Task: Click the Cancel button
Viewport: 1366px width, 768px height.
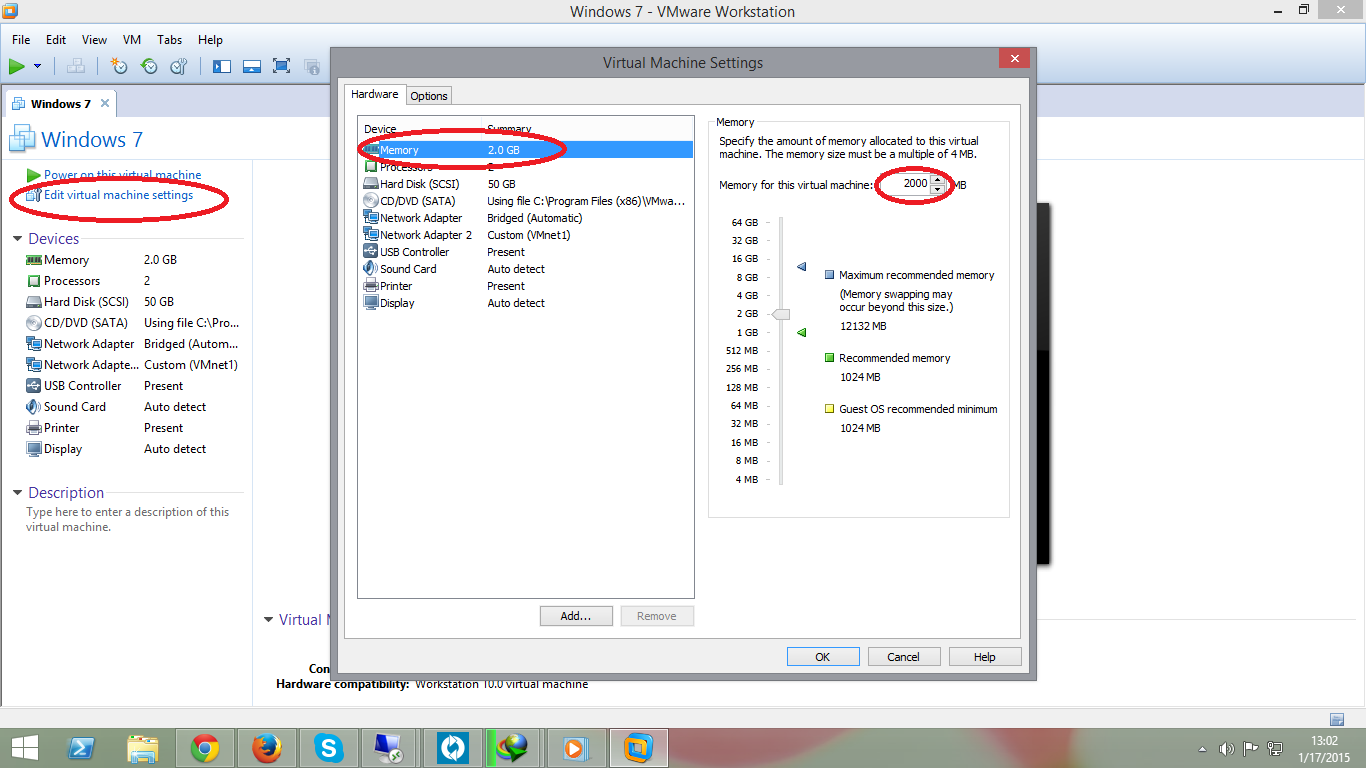Action: pyautogui.click(x=903, y=657)
